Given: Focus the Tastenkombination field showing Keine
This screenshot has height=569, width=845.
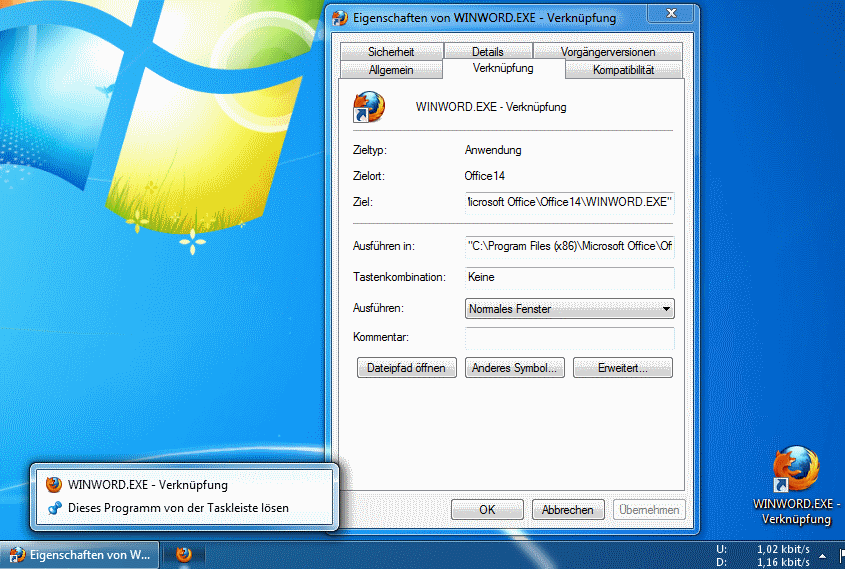Looking at the screenshot, I should tap(570, 277).
